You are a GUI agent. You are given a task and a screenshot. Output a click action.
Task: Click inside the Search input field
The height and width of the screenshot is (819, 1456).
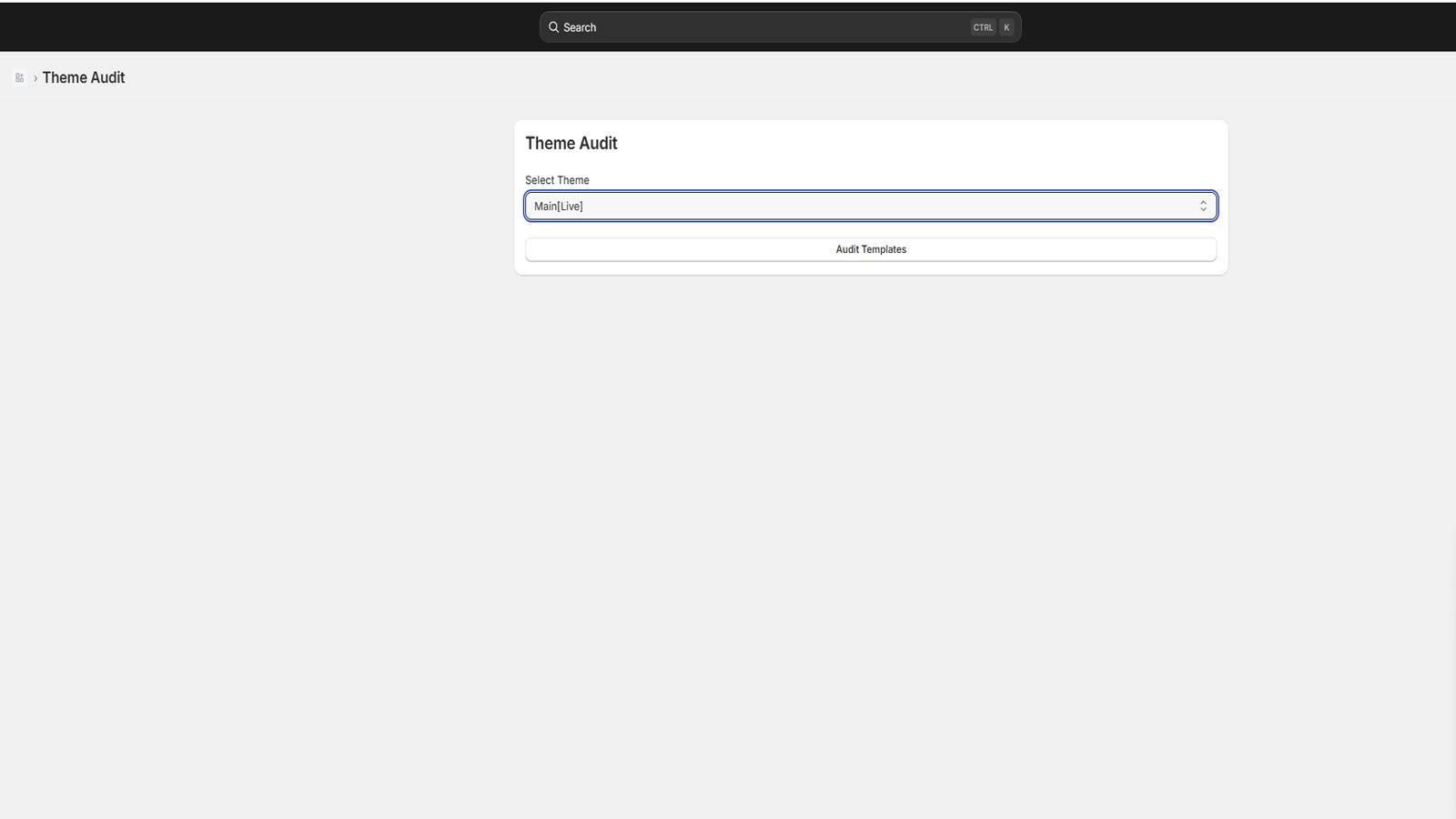point(728,27)
